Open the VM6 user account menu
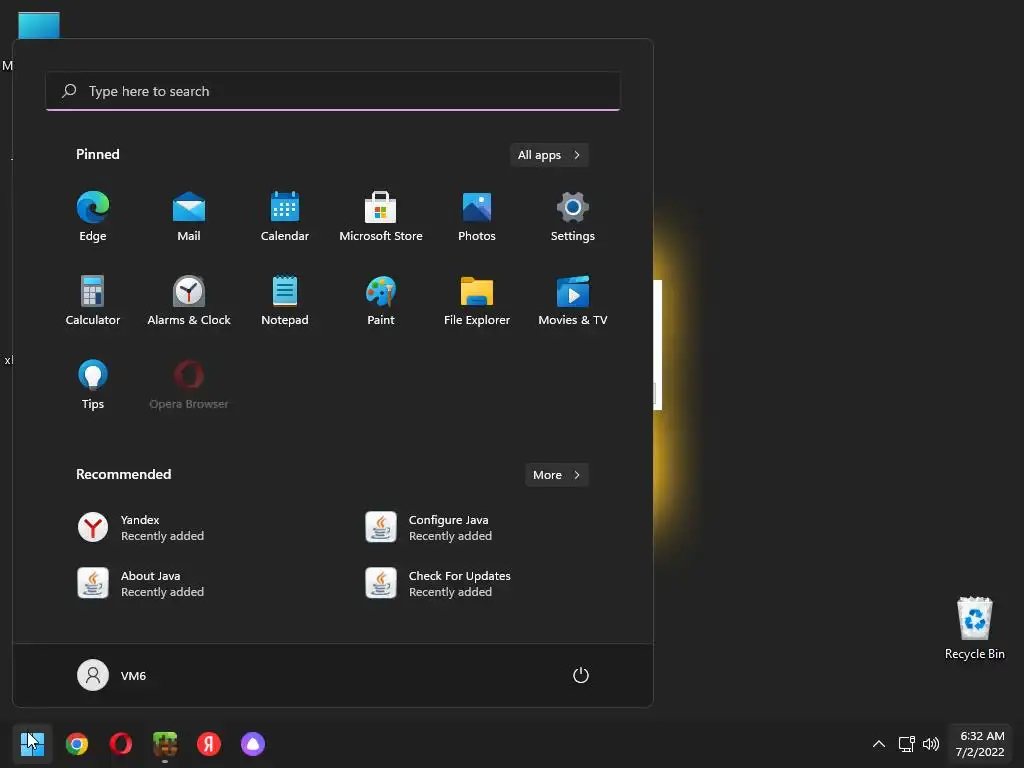This screenshot has width=1024, height=768. pos(112,675)
